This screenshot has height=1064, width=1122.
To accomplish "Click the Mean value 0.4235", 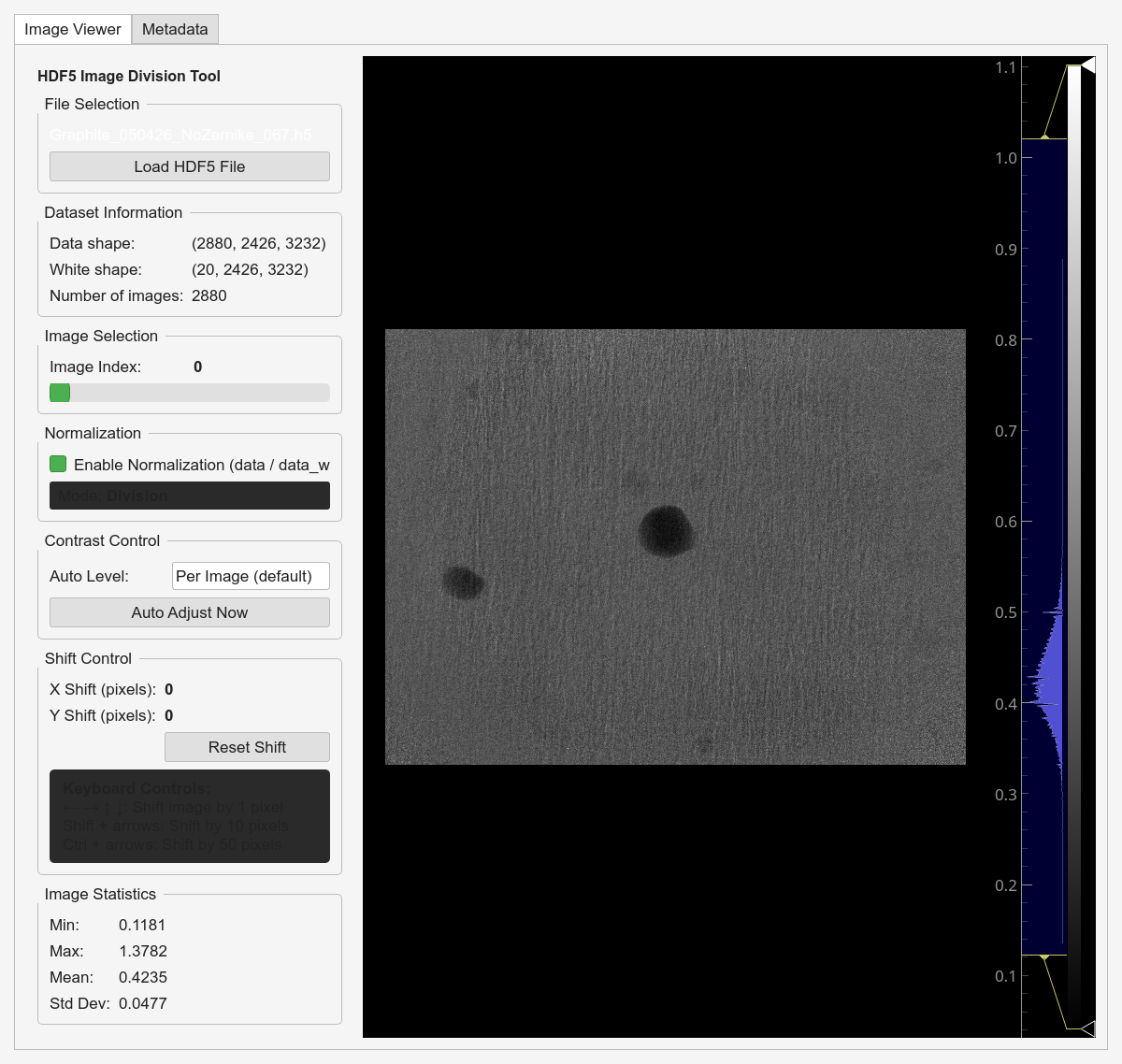I will [143, 977].
